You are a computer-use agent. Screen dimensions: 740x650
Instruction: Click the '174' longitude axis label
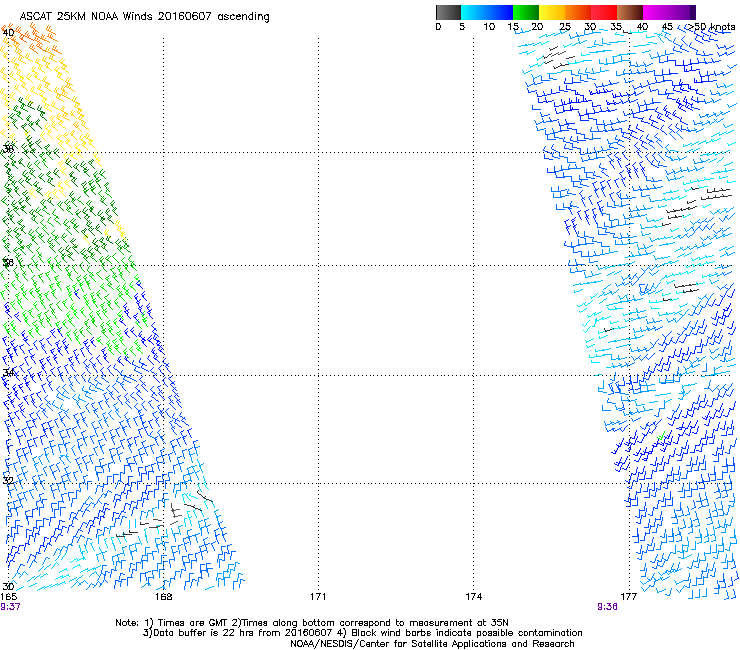coord(473,597)
